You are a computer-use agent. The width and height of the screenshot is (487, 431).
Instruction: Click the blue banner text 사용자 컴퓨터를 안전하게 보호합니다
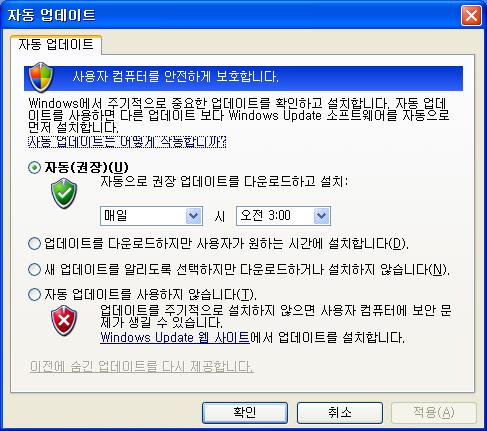(176, 77)
